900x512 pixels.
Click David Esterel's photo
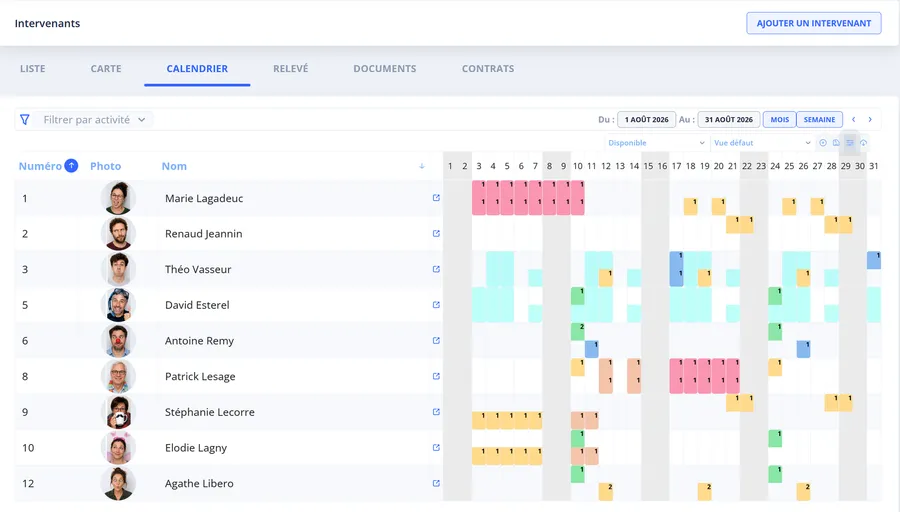[118, 305]
